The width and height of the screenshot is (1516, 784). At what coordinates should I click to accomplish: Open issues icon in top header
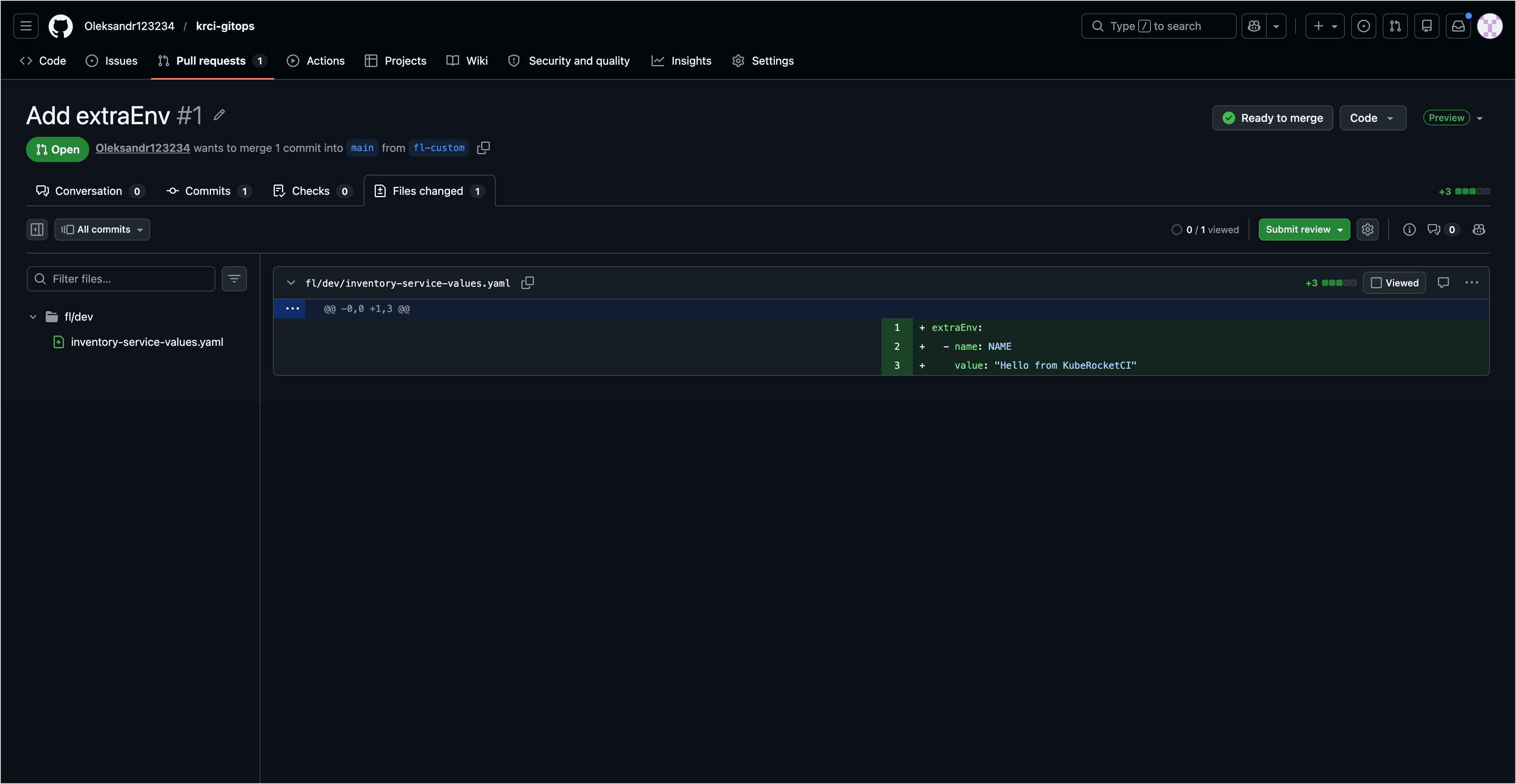pyautogui.click(x=1364, y=26)
